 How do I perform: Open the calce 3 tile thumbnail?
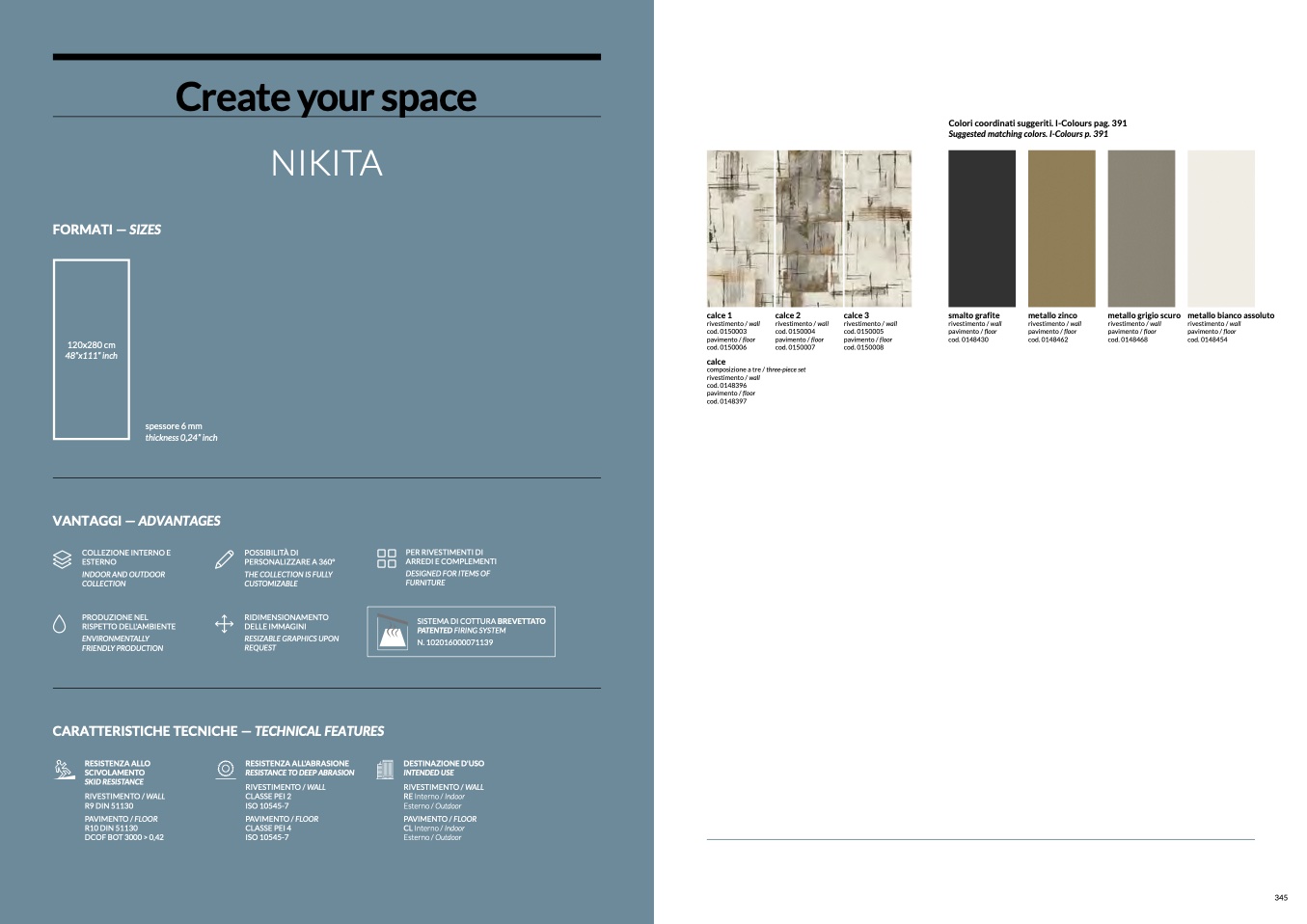pos(877,229)
